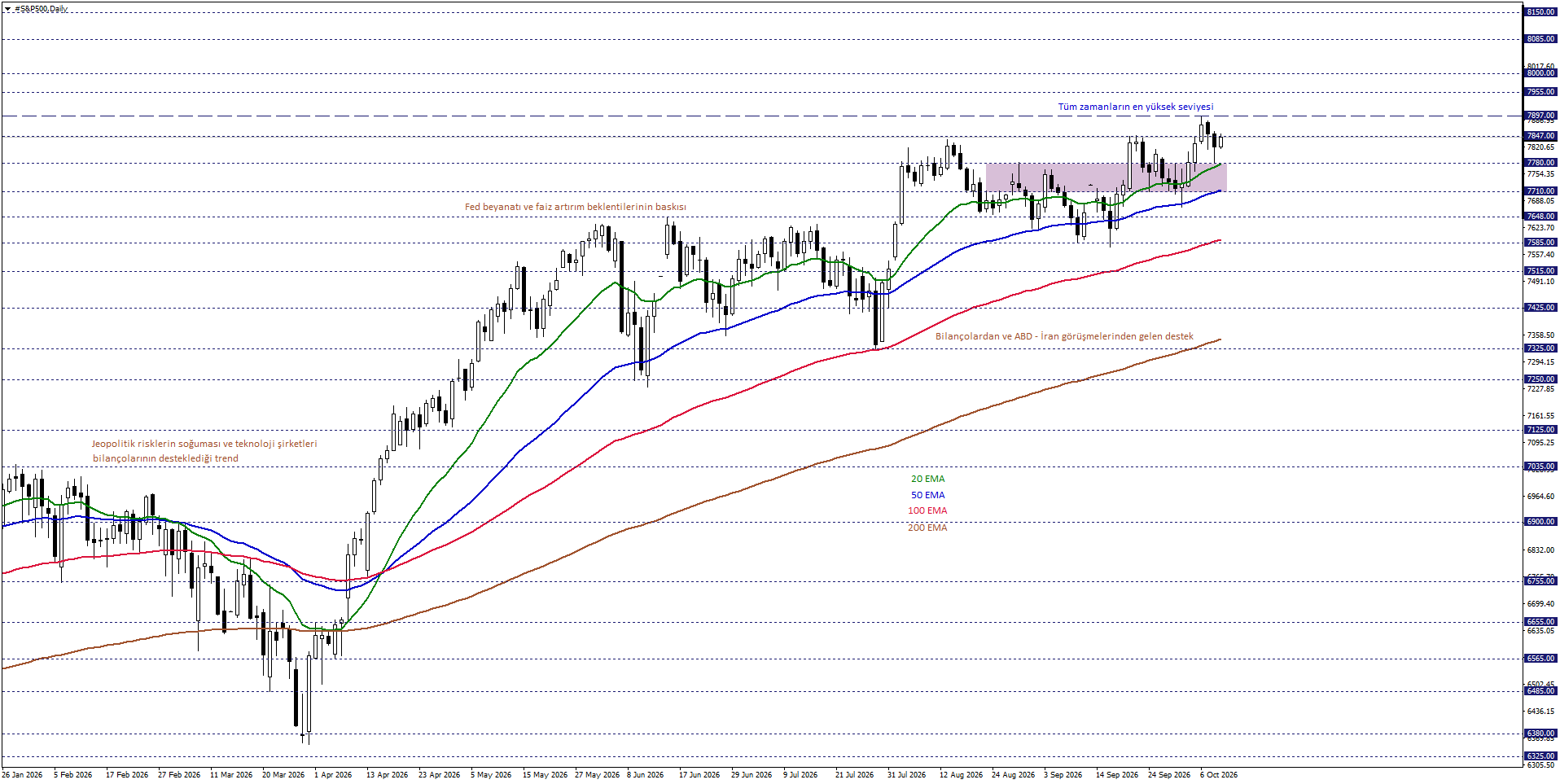Screen dimensions: 1560x784
Task: Click the 7125.00 price level tag
Action: (x=1540, y=430)
